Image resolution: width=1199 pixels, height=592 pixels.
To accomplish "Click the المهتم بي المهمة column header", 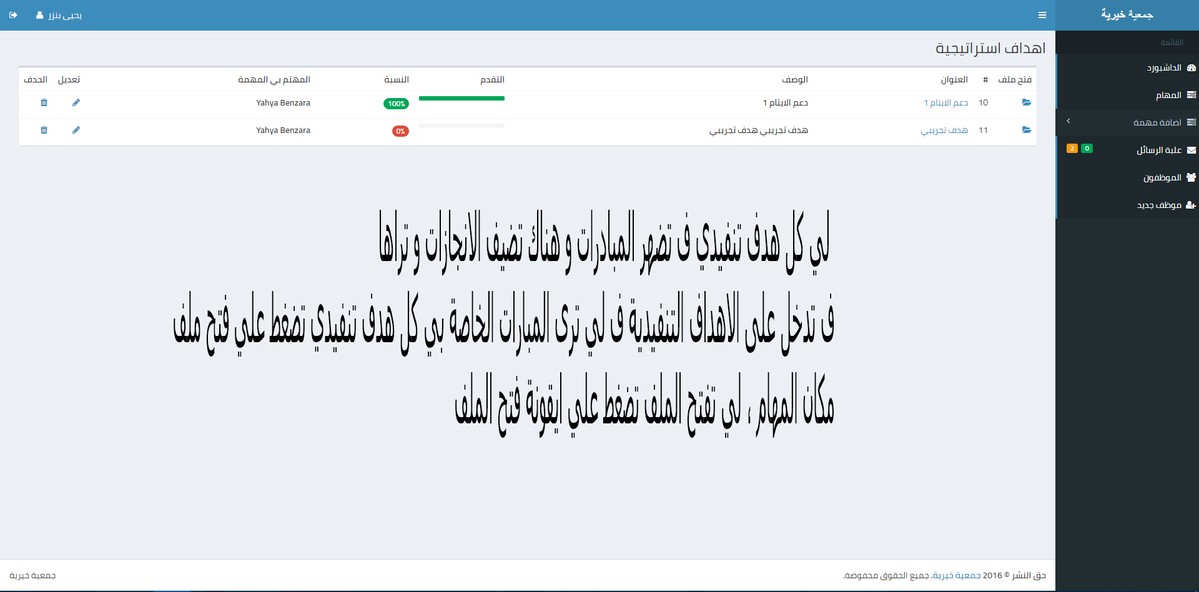I will click(x=275, y=80).
